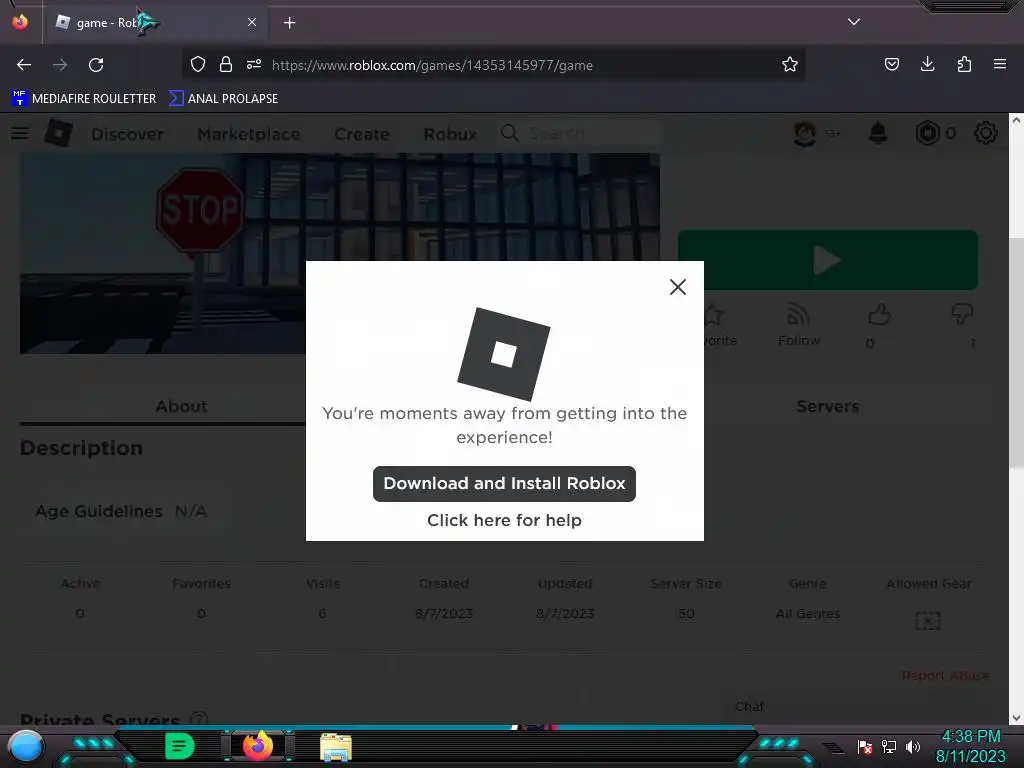Click Download and Install Roblox button
The height and width of the screenshot is (768, 1024).
point(504,484)
